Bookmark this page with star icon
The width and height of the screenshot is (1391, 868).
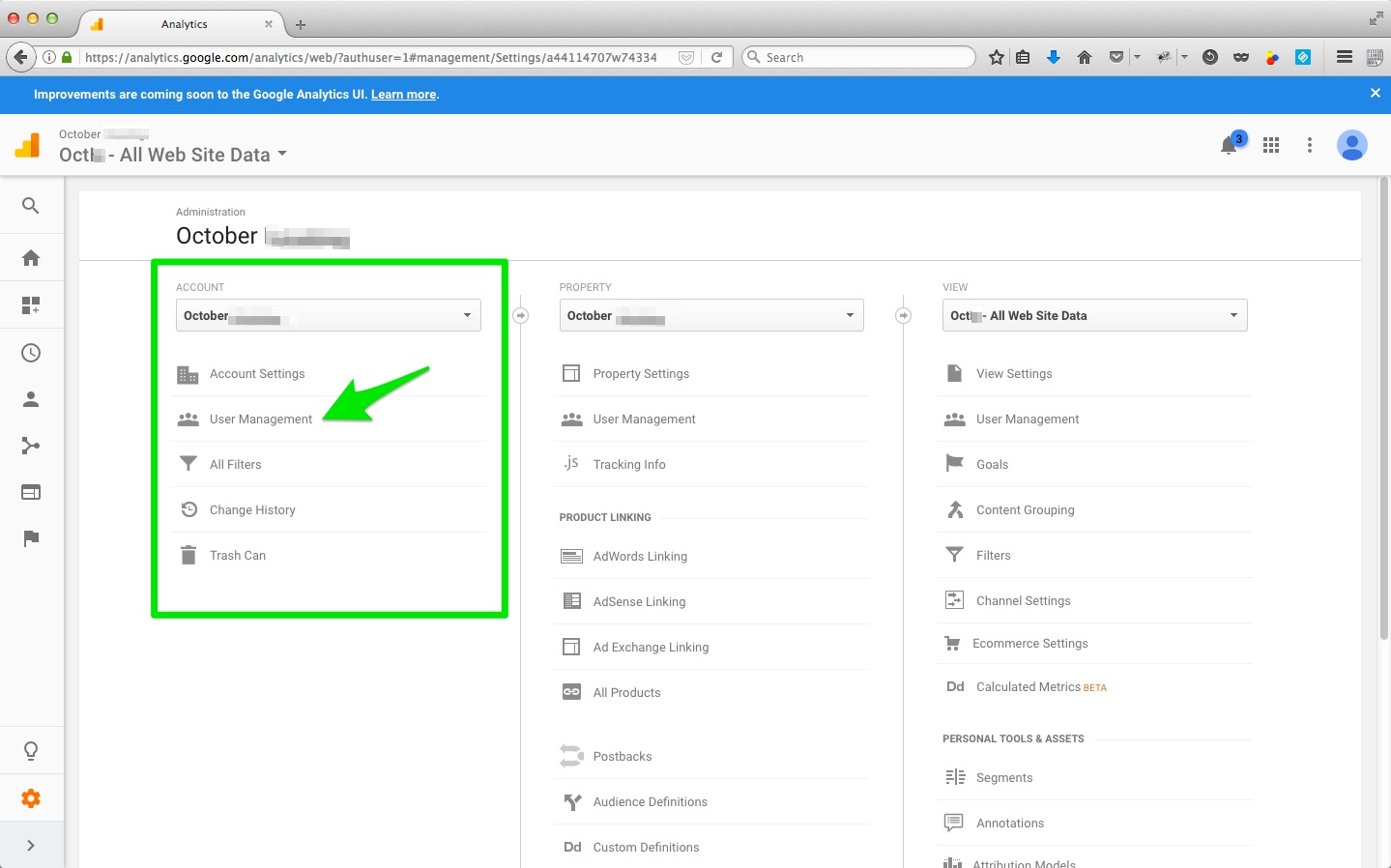pyautogui.click(x=997, y=57)
